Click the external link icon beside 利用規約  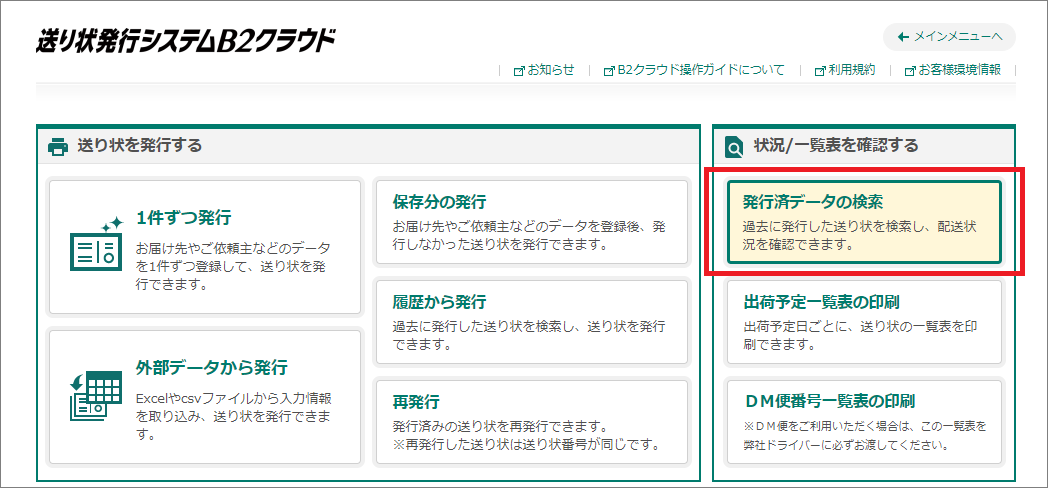[x=820, y=70]
